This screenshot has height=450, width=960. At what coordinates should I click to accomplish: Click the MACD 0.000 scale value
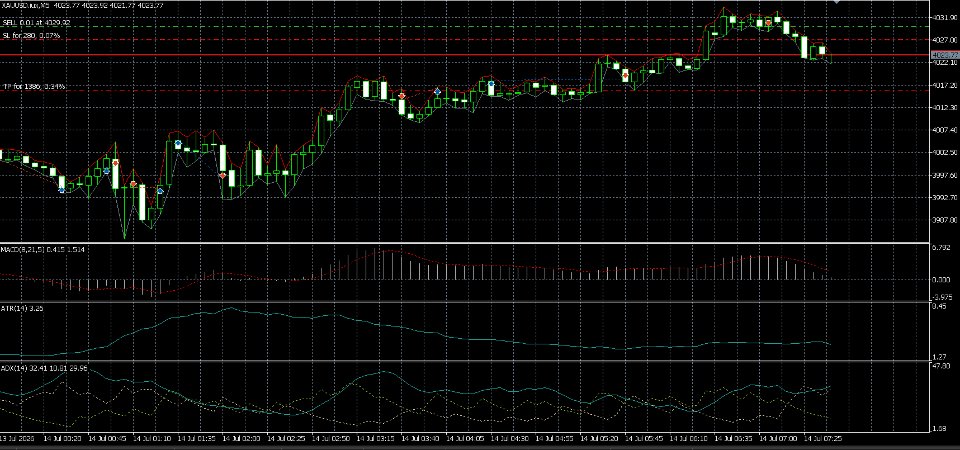(943, 280)
